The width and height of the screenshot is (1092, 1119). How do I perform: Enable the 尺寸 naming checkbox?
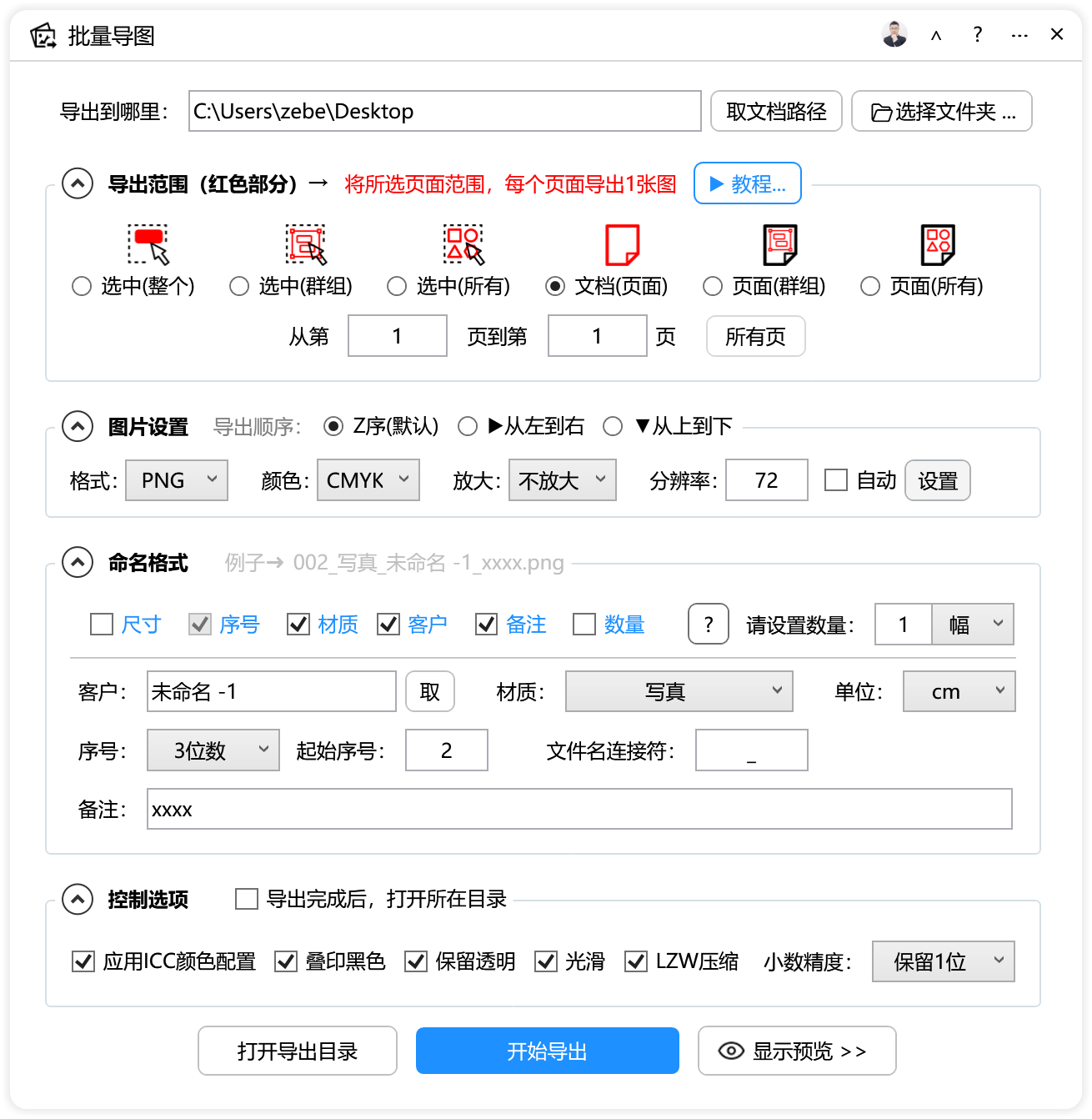[102, 624]
